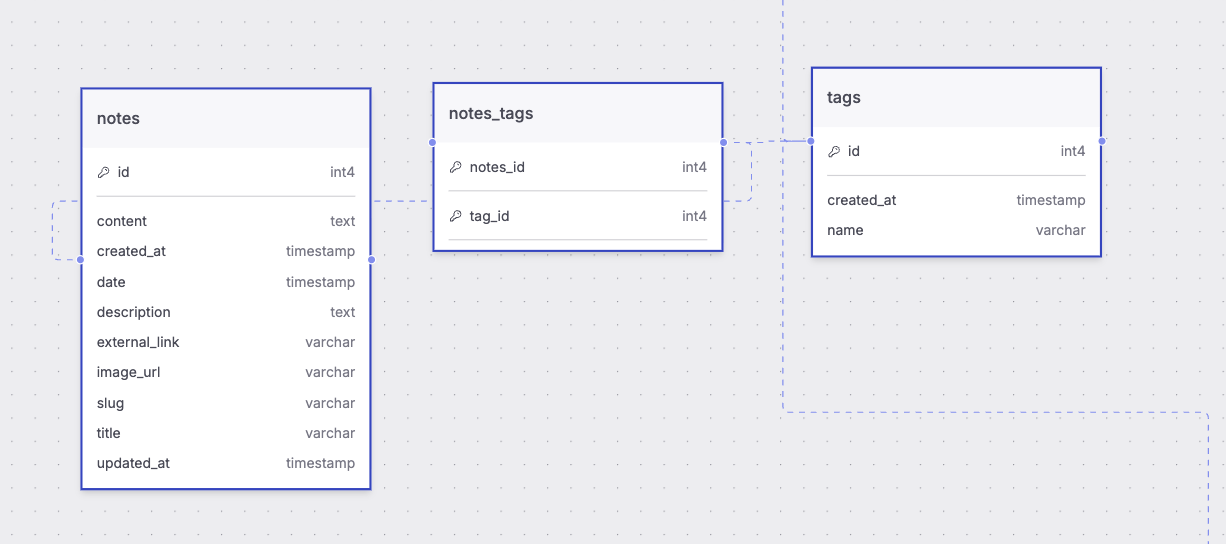
Task: Select the notes_tags table header
Action: 578,113
